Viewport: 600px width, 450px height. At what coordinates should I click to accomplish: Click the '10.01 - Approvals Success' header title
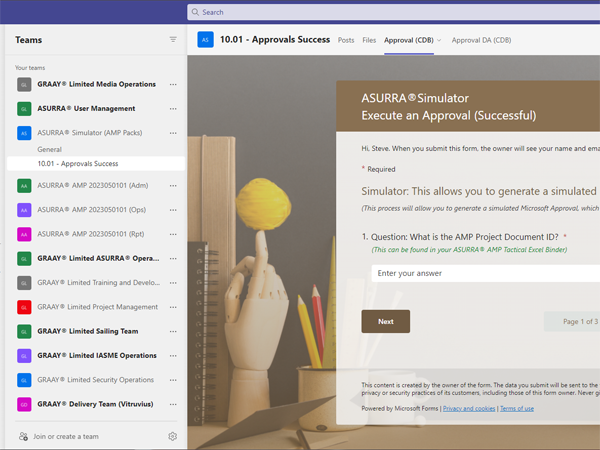(x=275, y=39)
